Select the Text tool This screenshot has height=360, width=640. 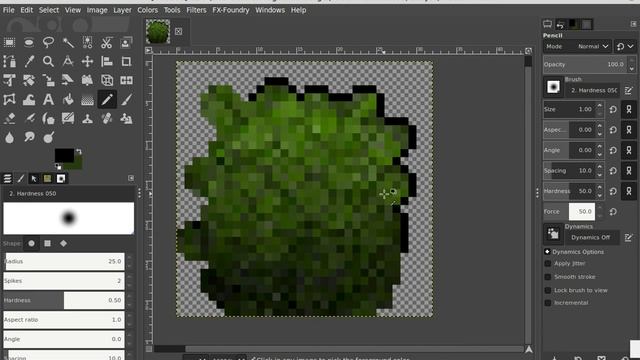pyautogui.click(x=48, y=100)
